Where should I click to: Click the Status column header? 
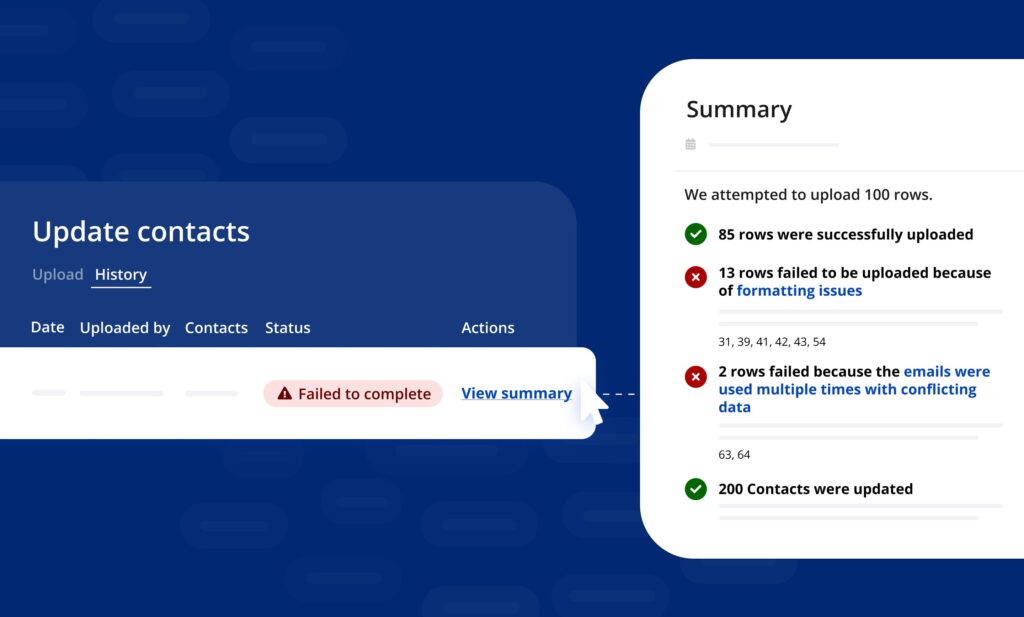click(x=287, y=327)
